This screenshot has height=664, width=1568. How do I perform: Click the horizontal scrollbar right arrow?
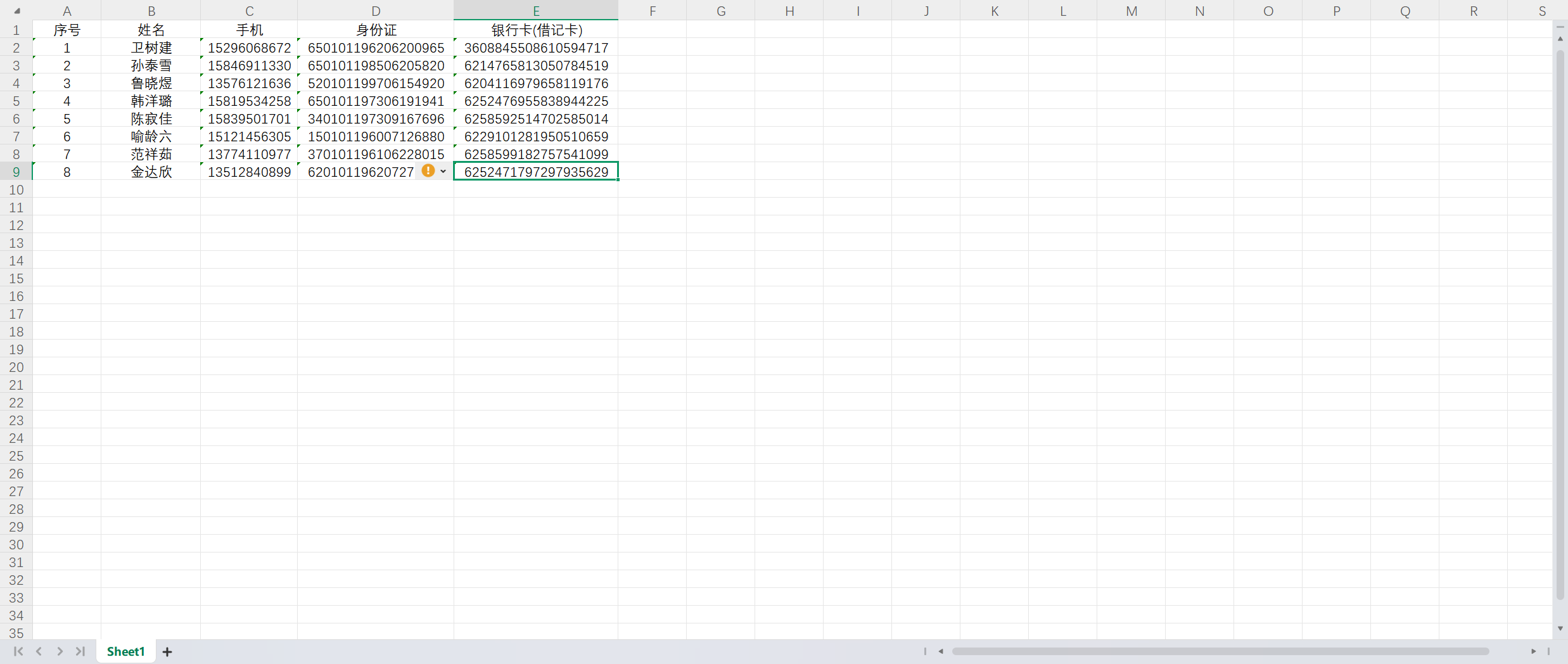(1533, 651)
